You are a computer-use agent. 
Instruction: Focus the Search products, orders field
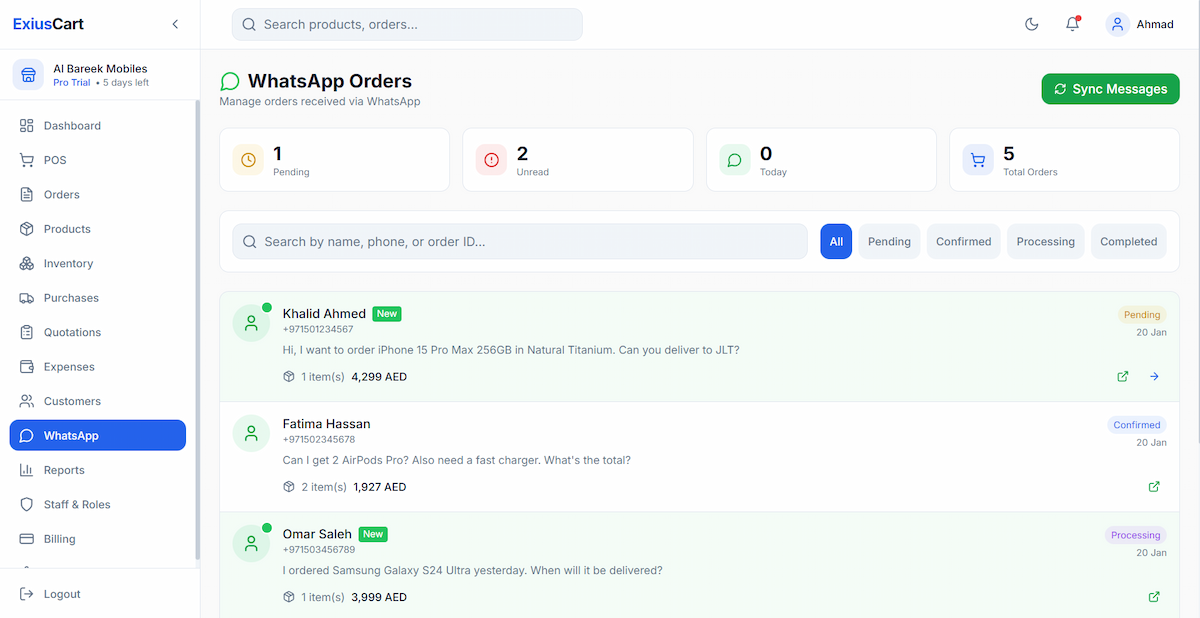coord(407,25)
